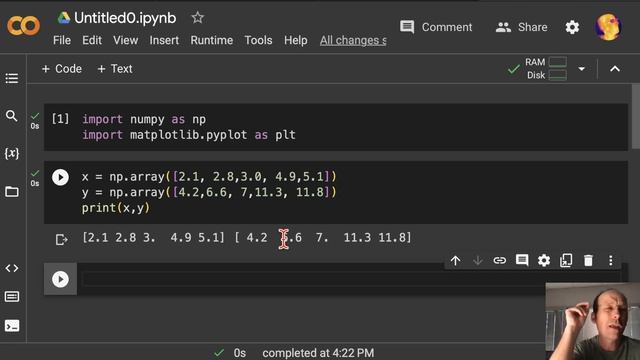The height and width of the screenshot is (360, 640).
Task: Open the Tools menu
Action: [258, 40]
